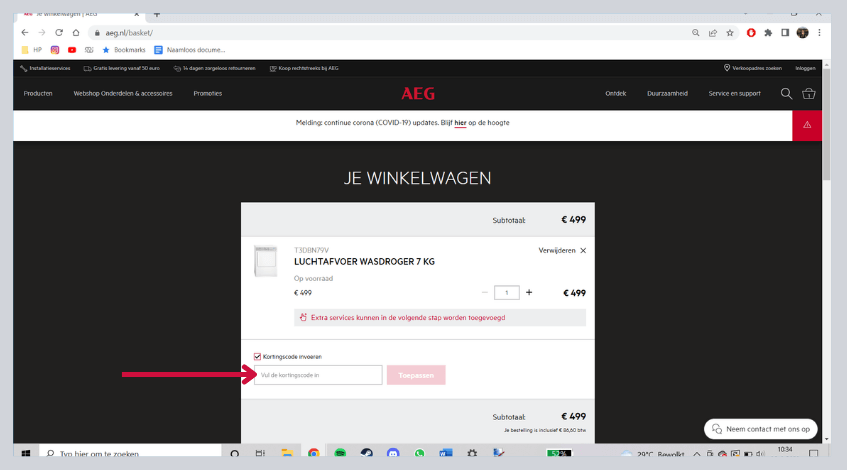Open the wasdroger product thumbnail
The height and width of the screenshot is (470, 847).
[x=265, y=261]
